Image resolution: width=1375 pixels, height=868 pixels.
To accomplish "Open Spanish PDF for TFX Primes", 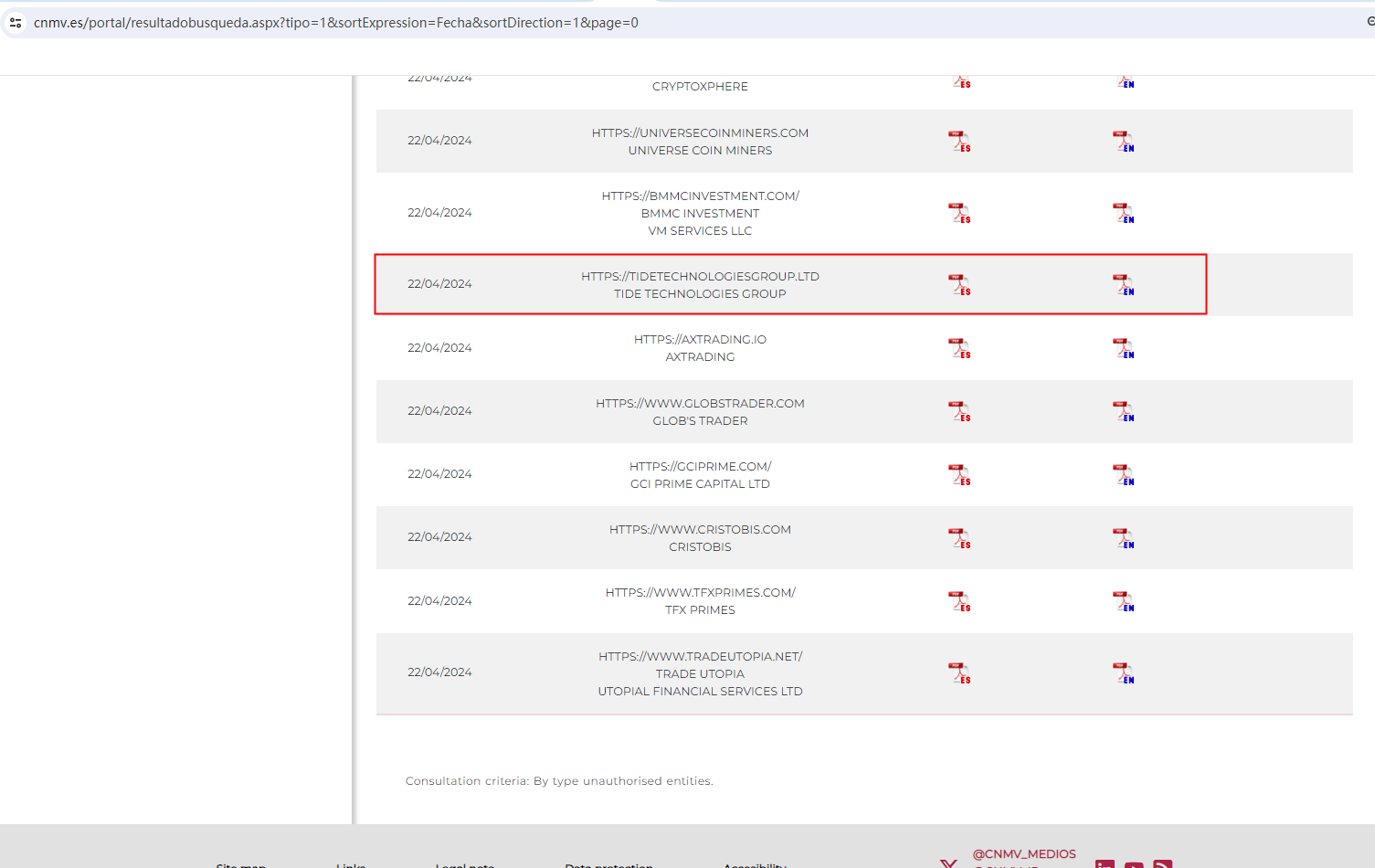I will click(958, 601).
